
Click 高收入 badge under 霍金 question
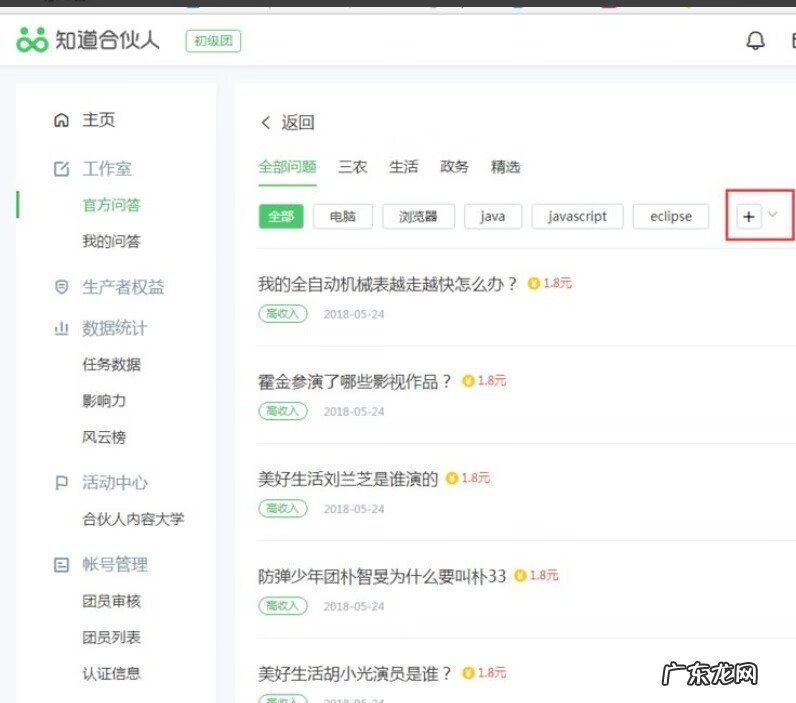pyautogui.click(x=283, y=411)
